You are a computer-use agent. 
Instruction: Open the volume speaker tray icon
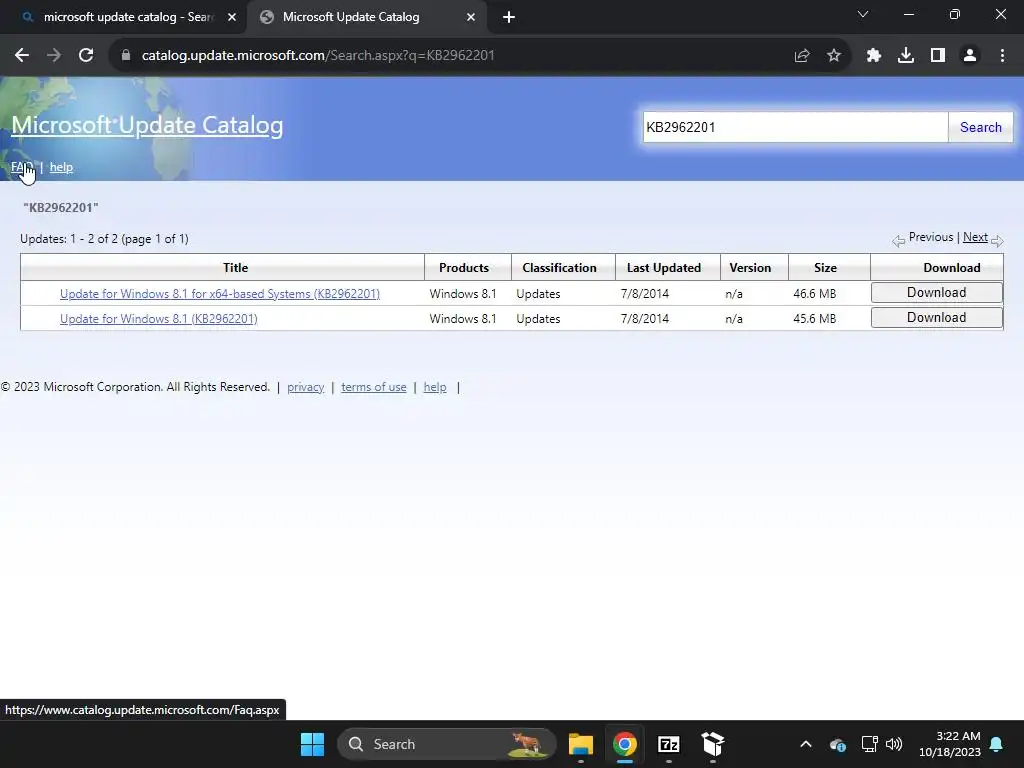894,744
